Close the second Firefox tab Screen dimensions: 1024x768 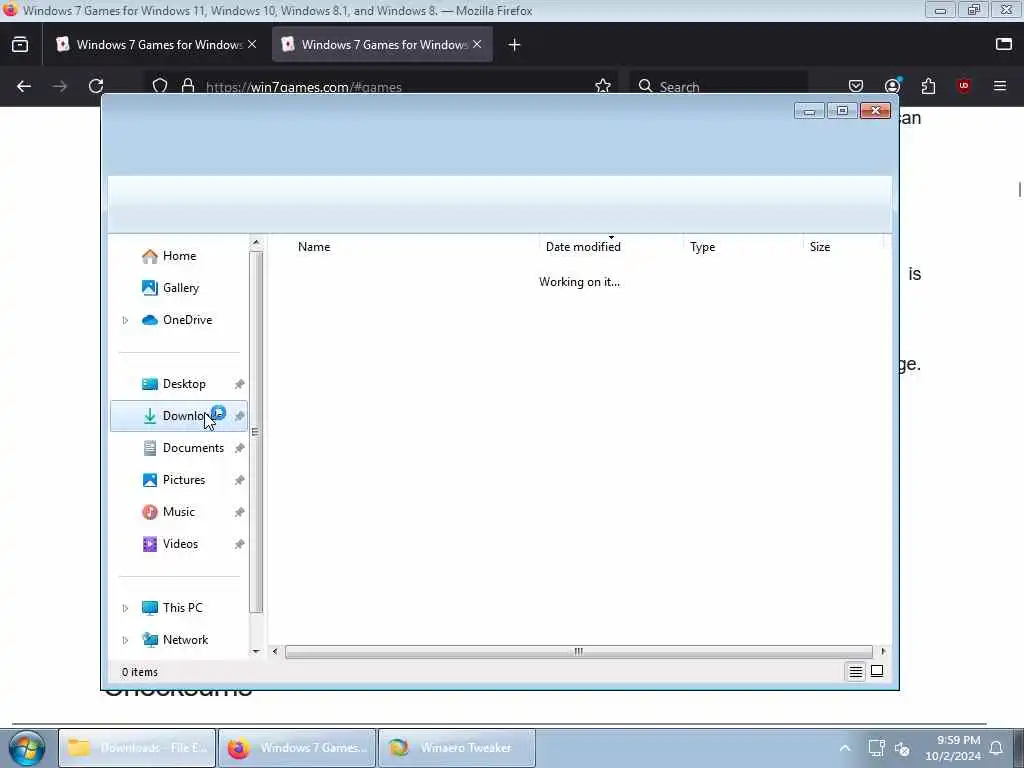pyautogui.click(x=477, y=44)
